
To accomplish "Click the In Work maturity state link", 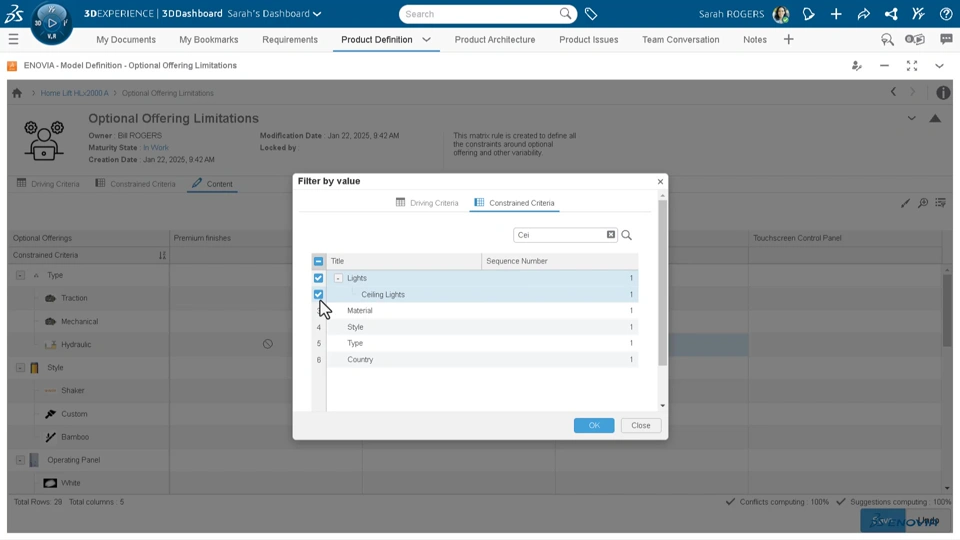I will tap(156, 148).
